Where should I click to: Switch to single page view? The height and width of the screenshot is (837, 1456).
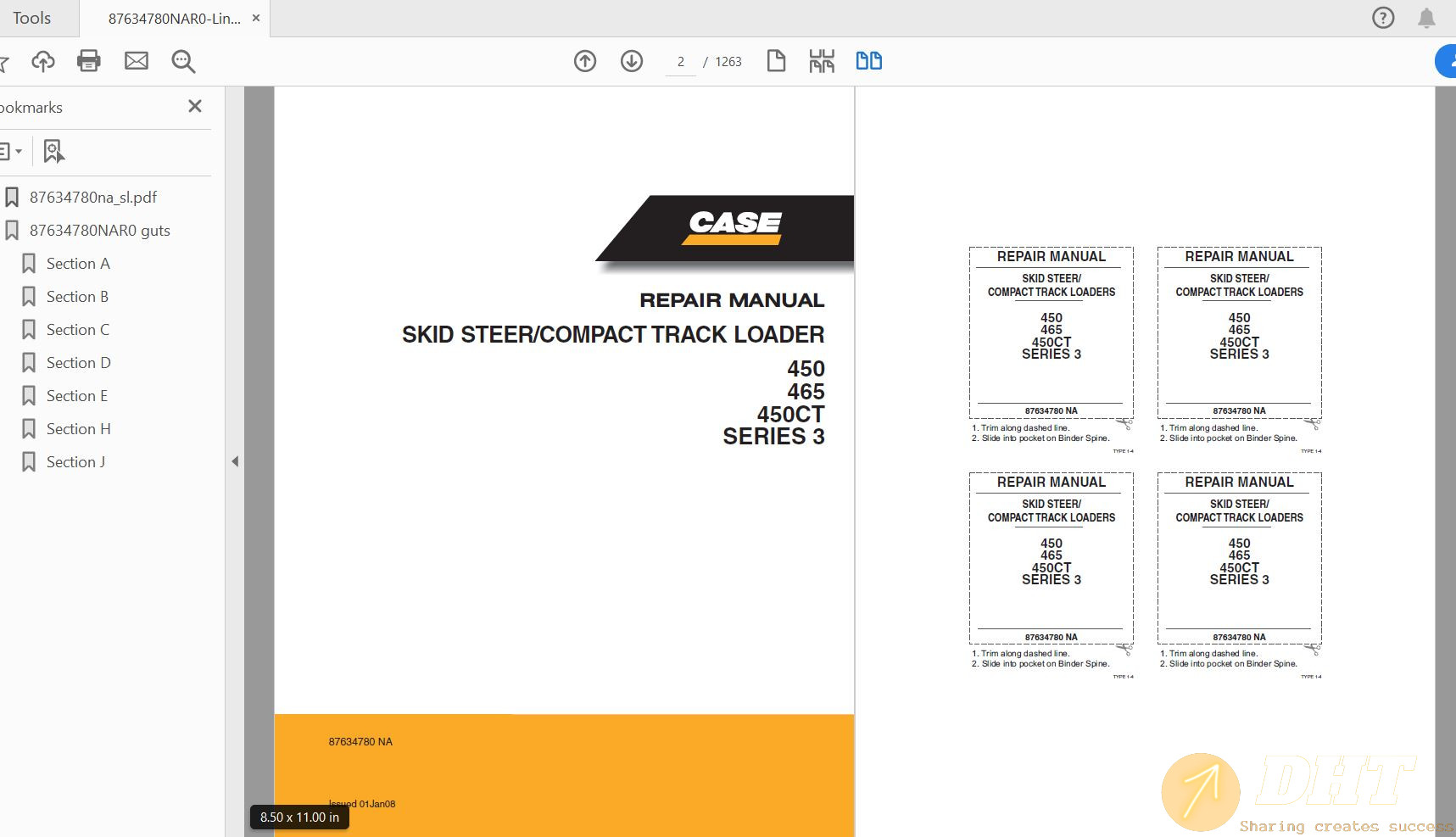(776, 60)
